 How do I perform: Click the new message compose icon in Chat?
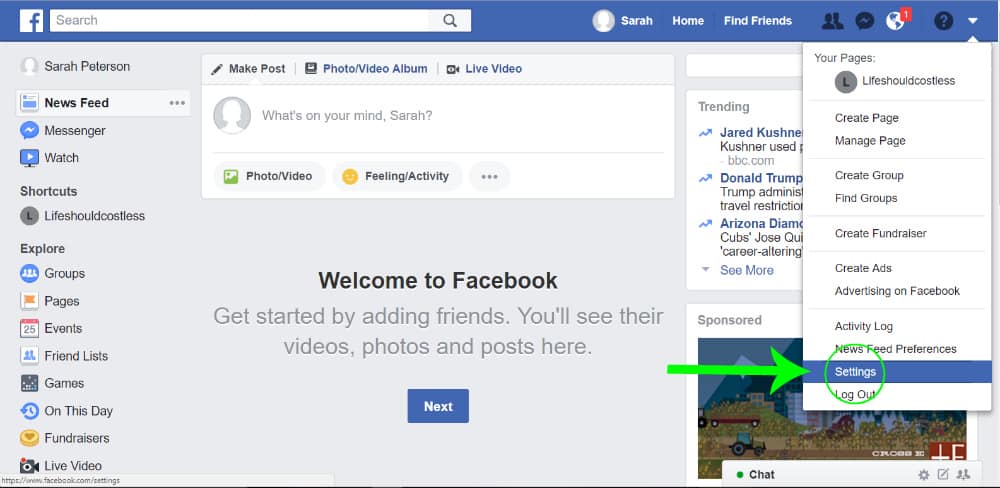tap(944, 475)
